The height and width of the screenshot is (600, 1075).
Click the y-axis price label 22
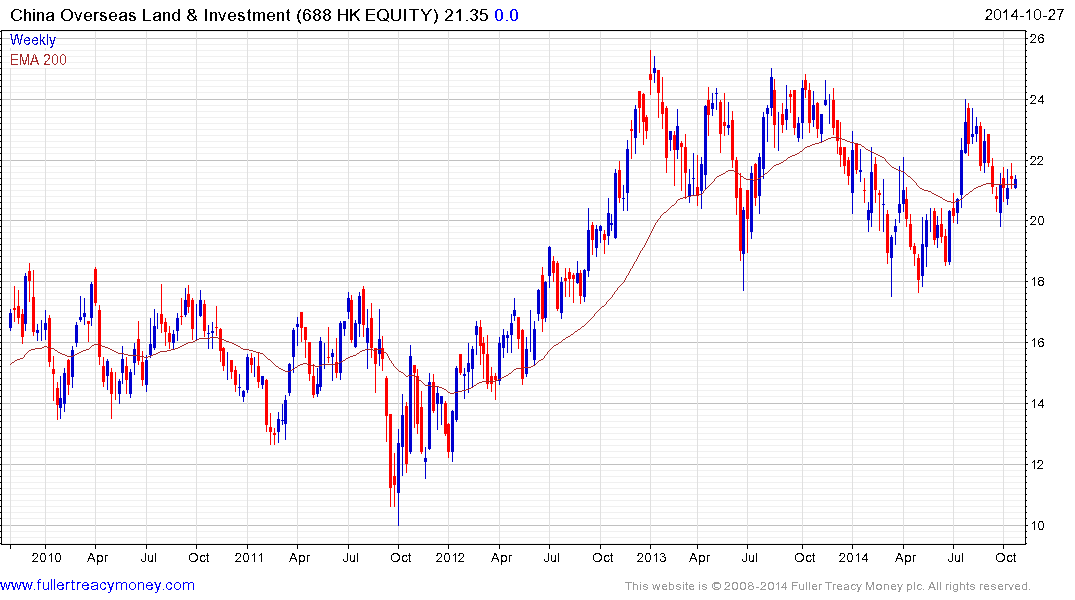coord(1037,160)
